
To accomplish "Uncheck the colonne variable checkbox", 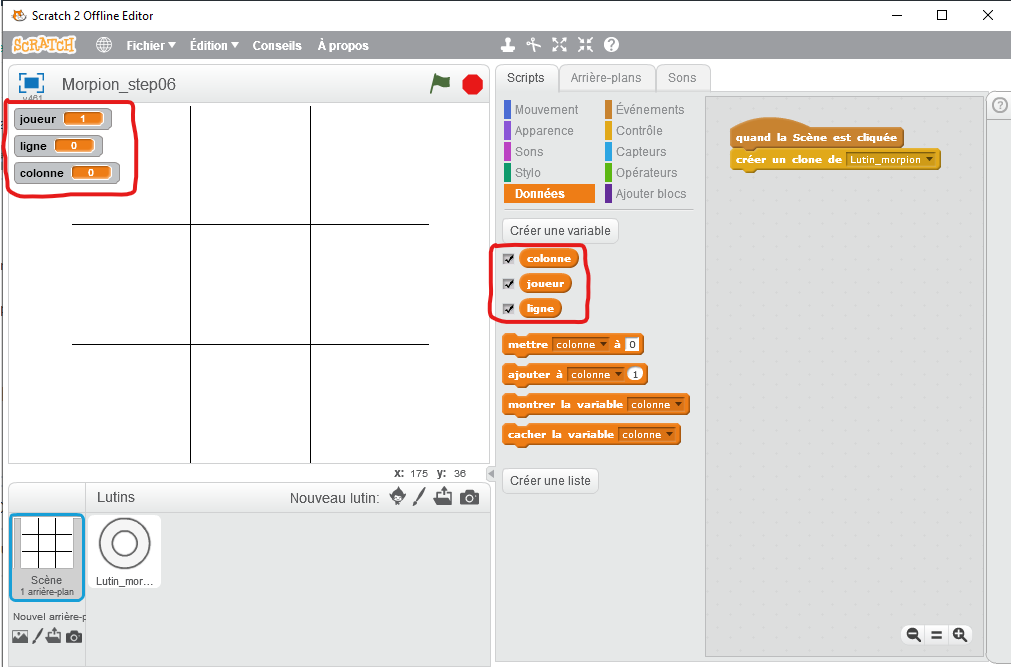I will [508, 259].
